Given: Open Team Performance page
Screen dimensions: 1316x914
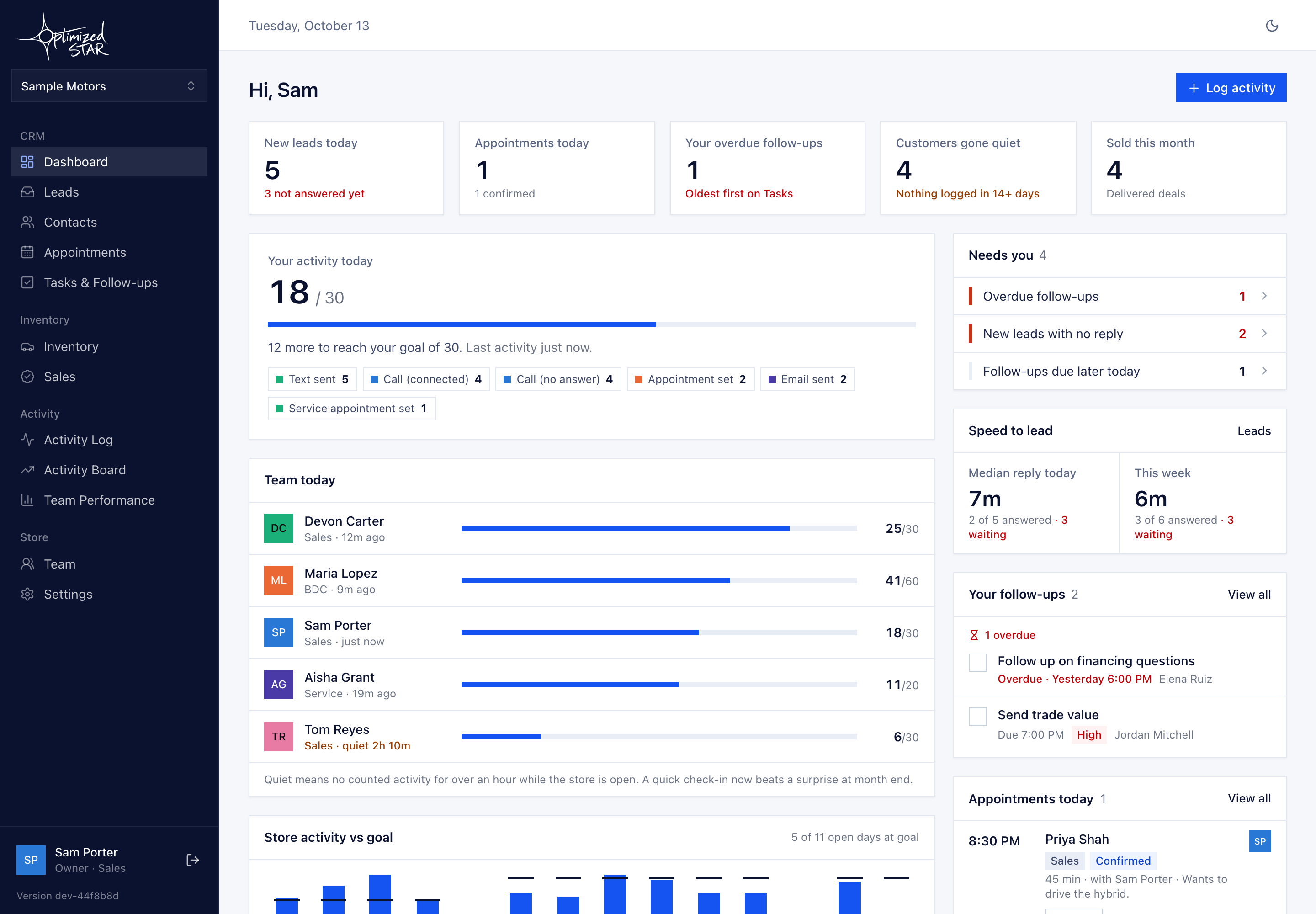Looking at the screenshot, I should point(109,500).
